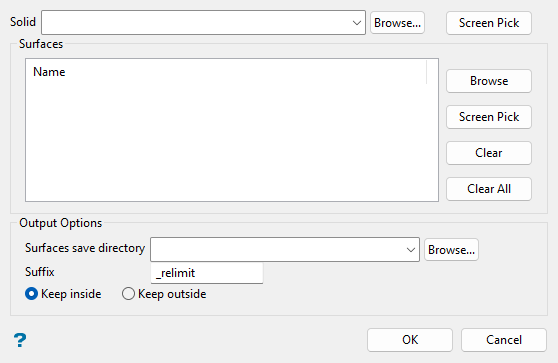Browse for surfaces in Surfaces group
The height and width of the screenshot is (363, 558).
tap(489, 81)
